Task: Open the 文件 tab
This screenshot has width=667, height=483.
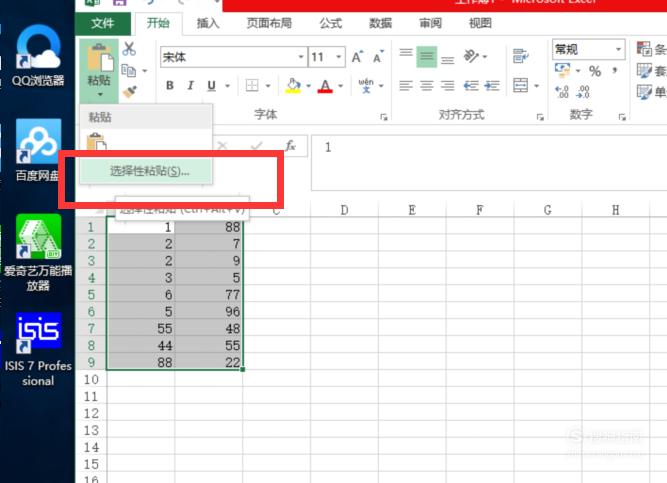Action: click(x=103, y=23)
